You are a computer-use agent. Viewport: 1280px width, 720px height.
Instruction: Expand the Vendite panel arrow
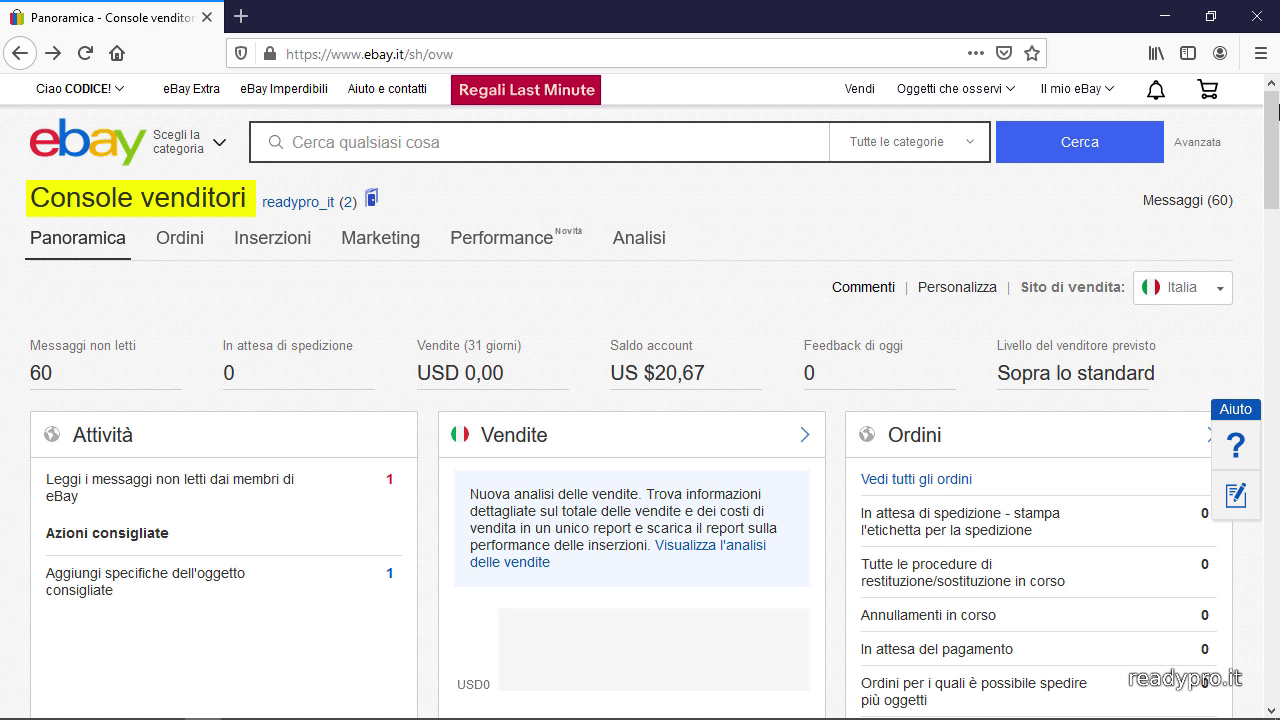pyautogui.click(x=805, y=435)
